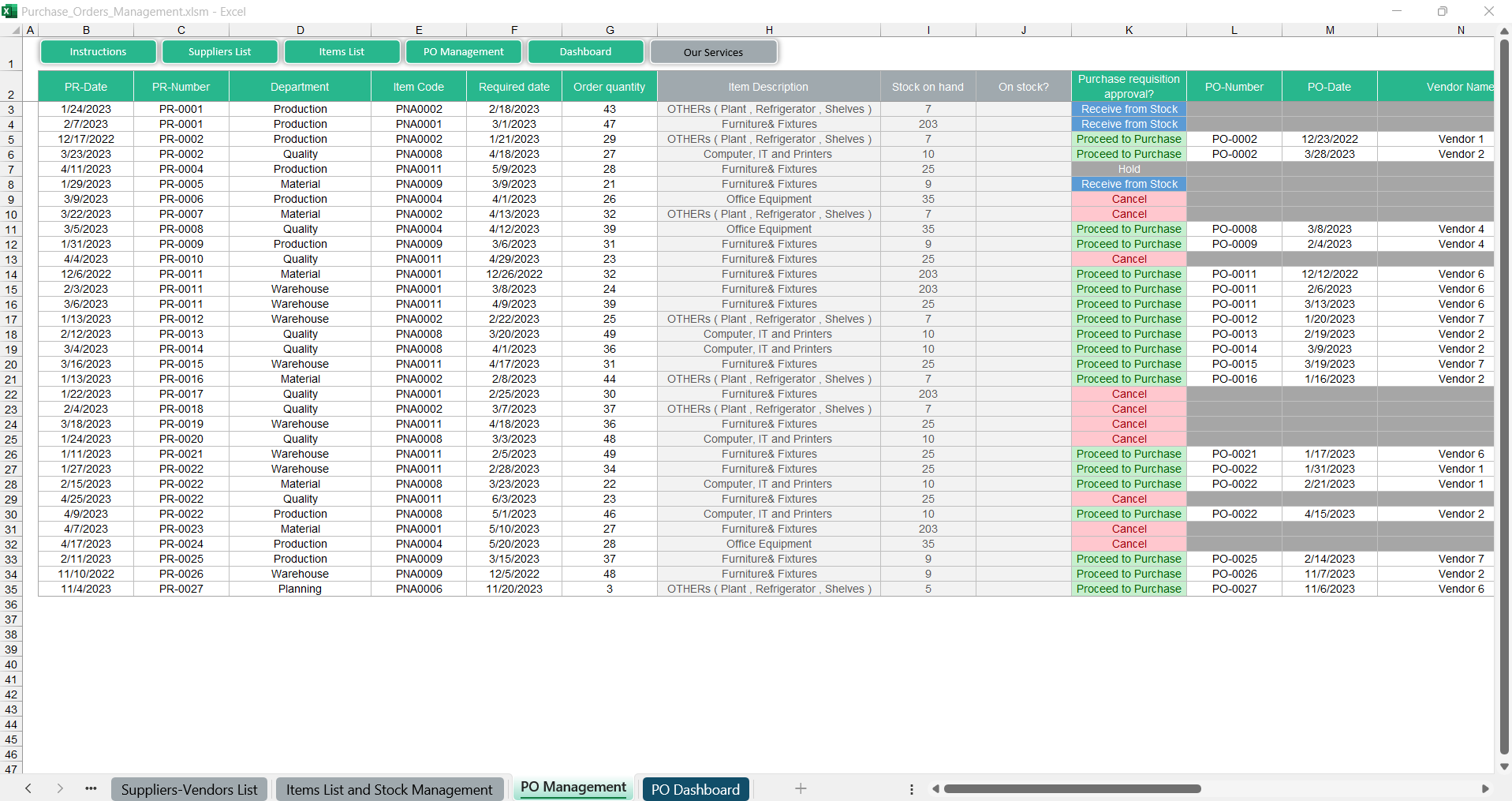
Task: Select the Hold status cell
Action: click(1129, 169)
